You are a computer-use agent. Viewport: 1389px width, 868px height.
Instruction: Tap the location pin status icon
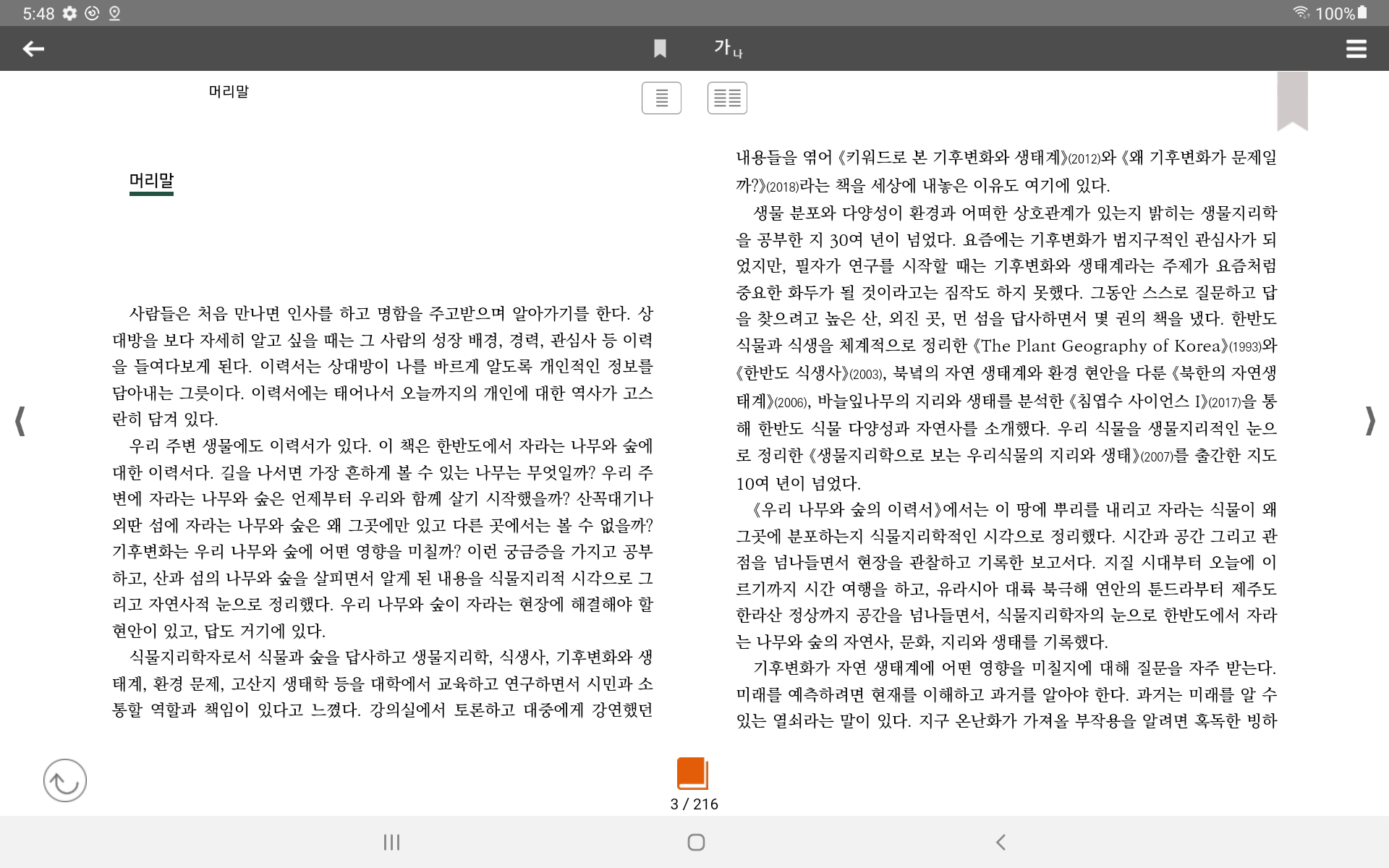[114, 13]
